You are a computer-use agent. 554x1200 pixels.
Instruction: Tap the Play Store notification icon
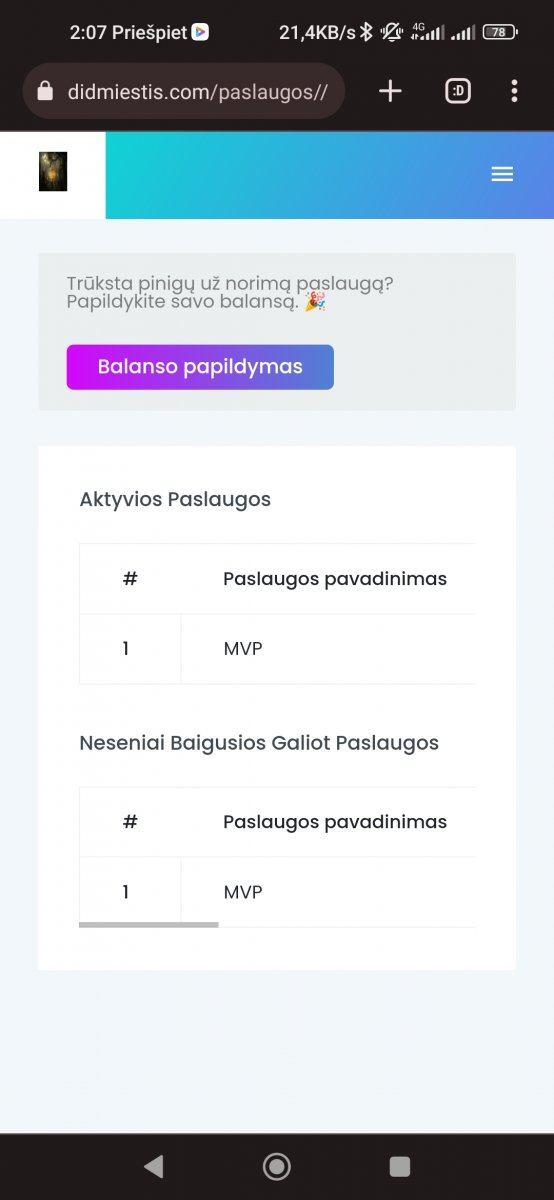click(x=201, y=32)
